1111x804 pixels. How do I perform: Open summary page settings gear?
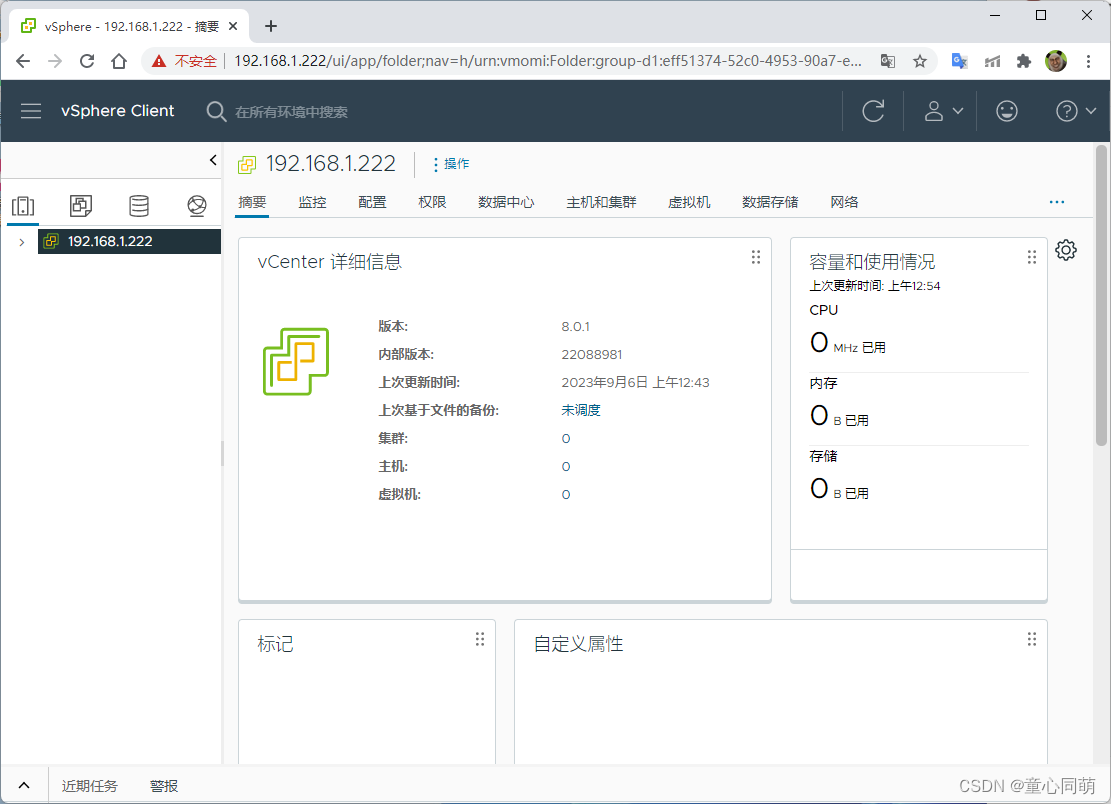coord(1066,250)
